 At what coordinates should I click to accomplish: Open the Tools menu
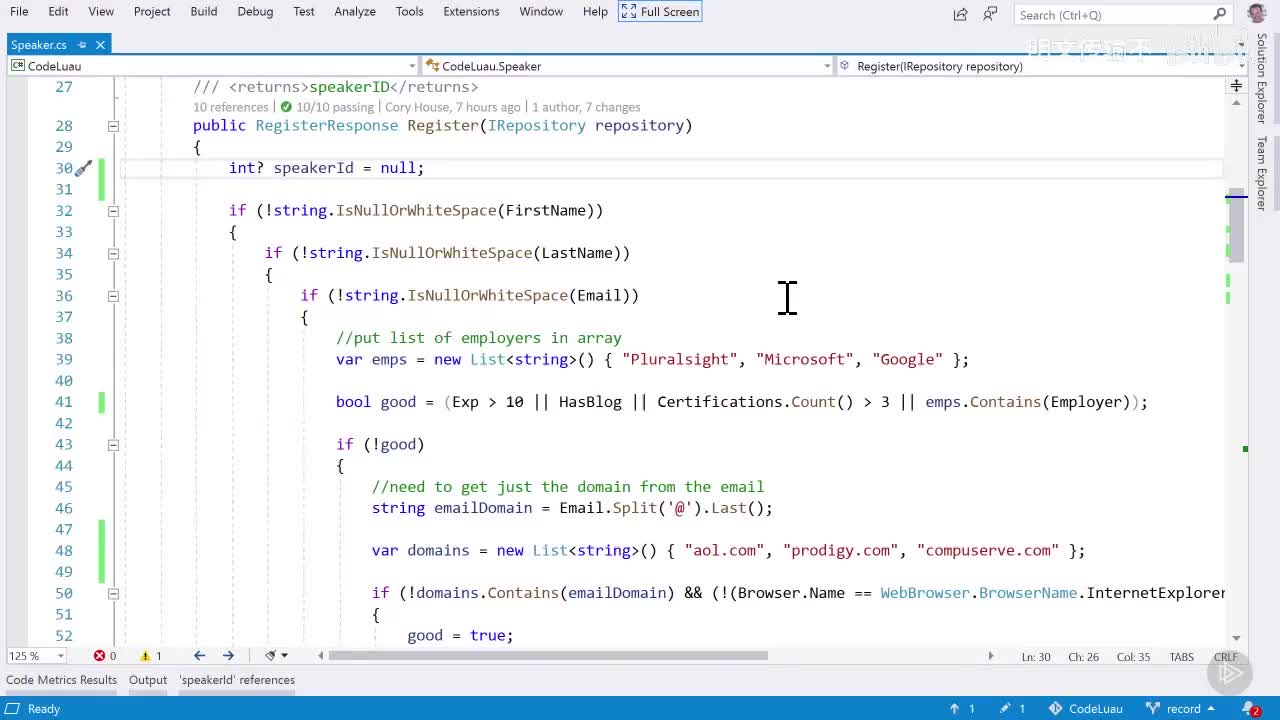pos(410,11)
